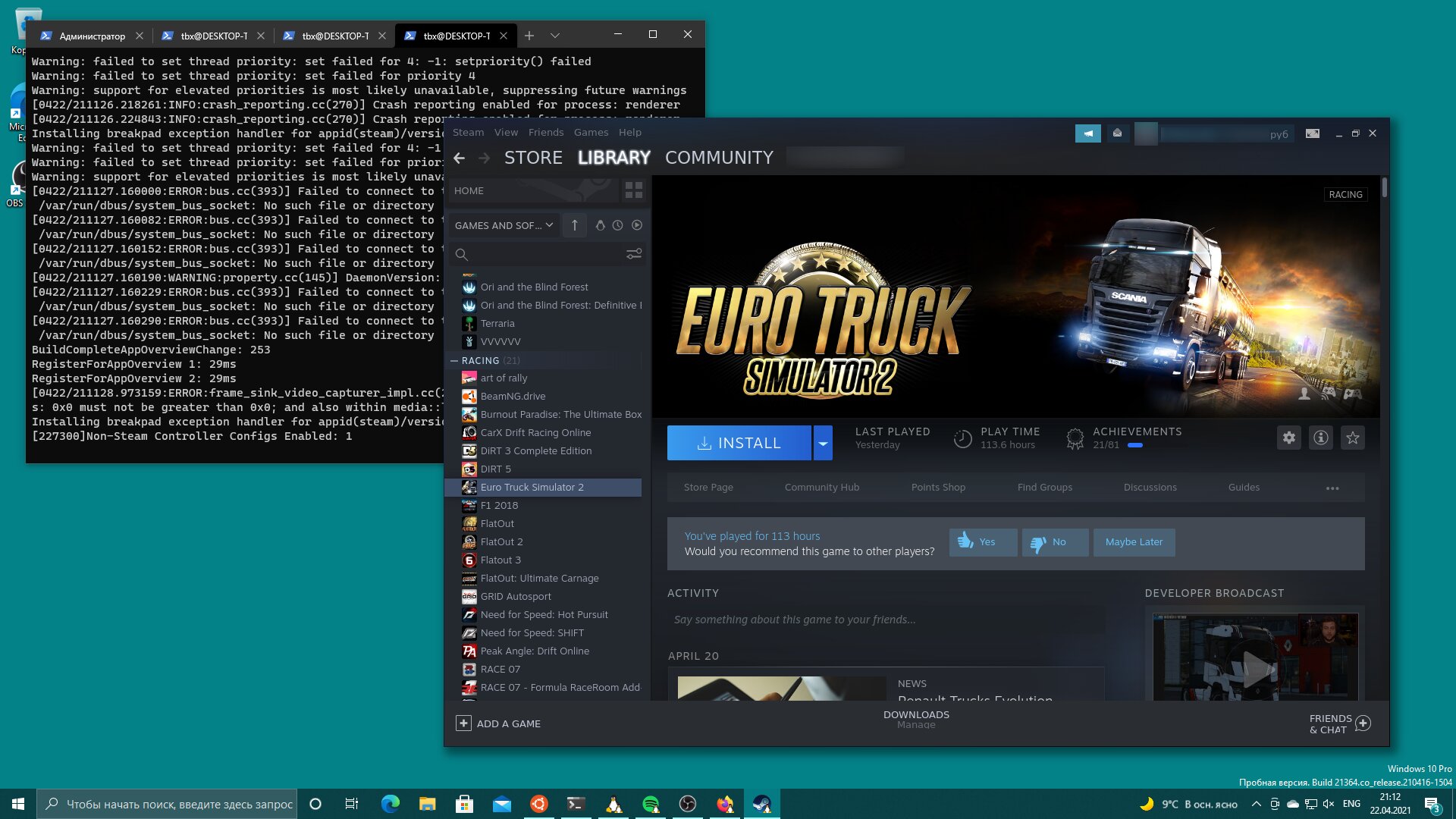Click the download/install arrow icon
The height and width of the screenshot is (819, 1456).
[x=704, y=441]
